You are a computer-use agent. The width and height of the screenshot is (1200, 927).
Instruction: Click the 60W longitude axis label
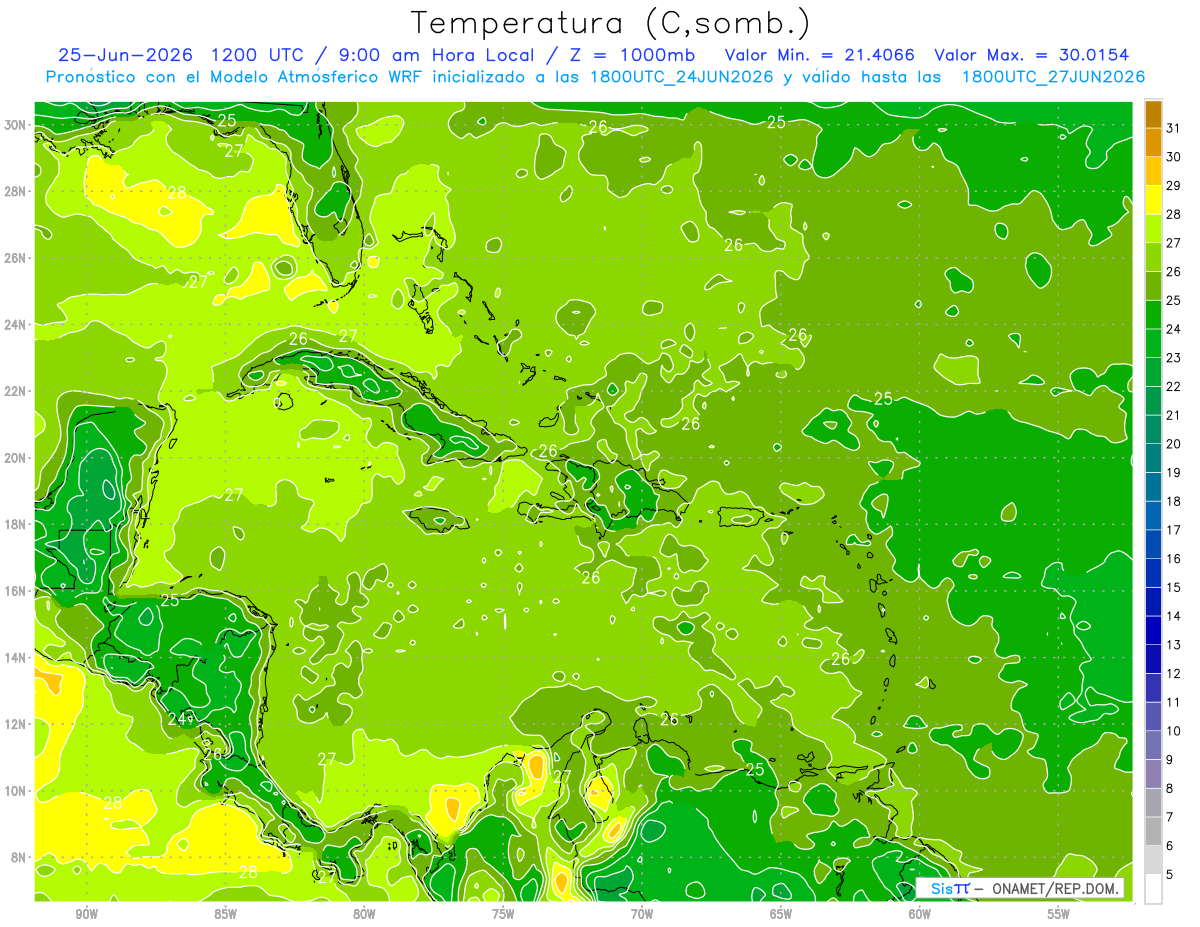point(920,915)
